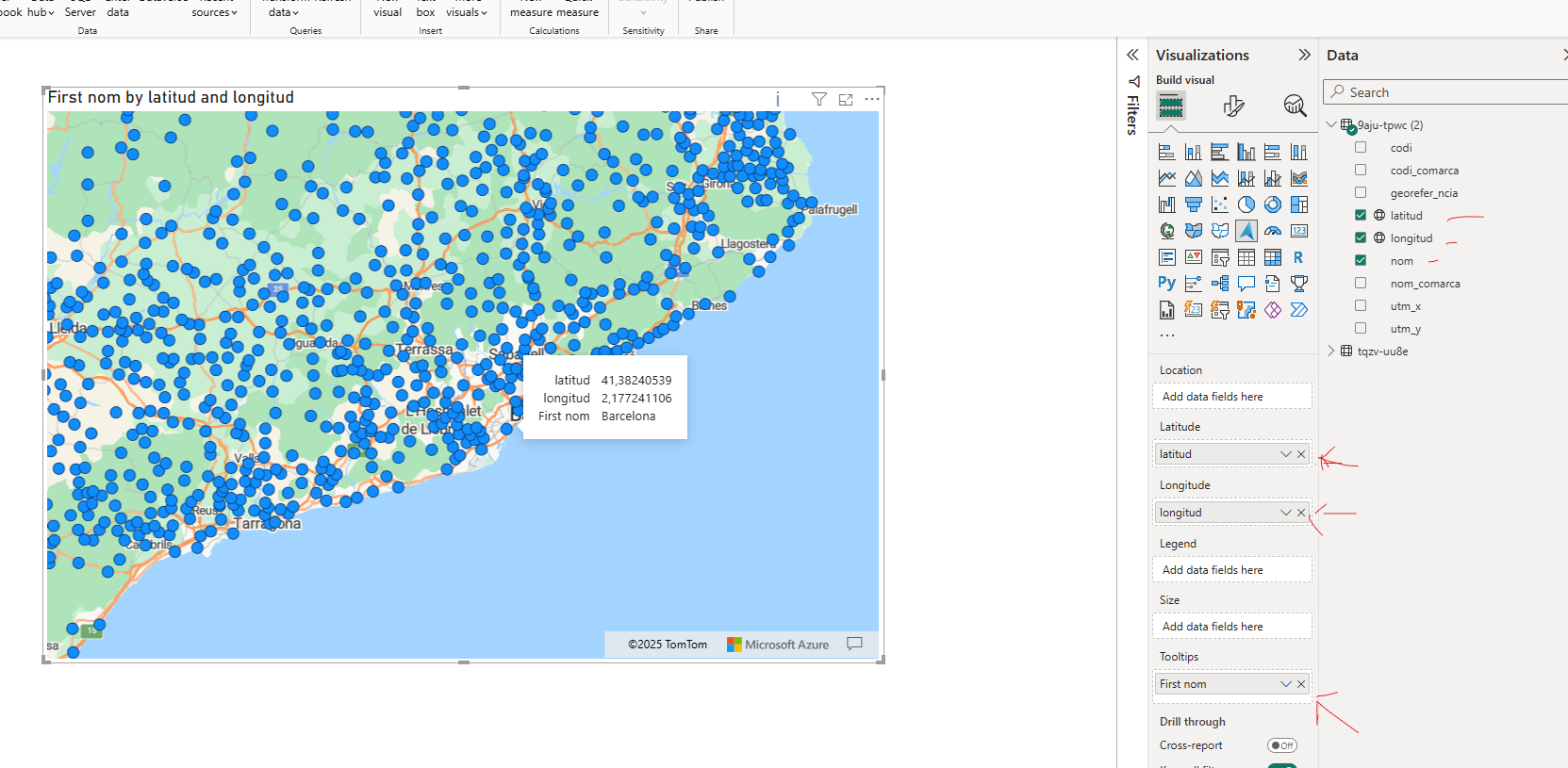The height and width of the screenshot is (768, 1568).
Task: Uncheck the latitud field checkbox
Action: (x=1361, y=215)
